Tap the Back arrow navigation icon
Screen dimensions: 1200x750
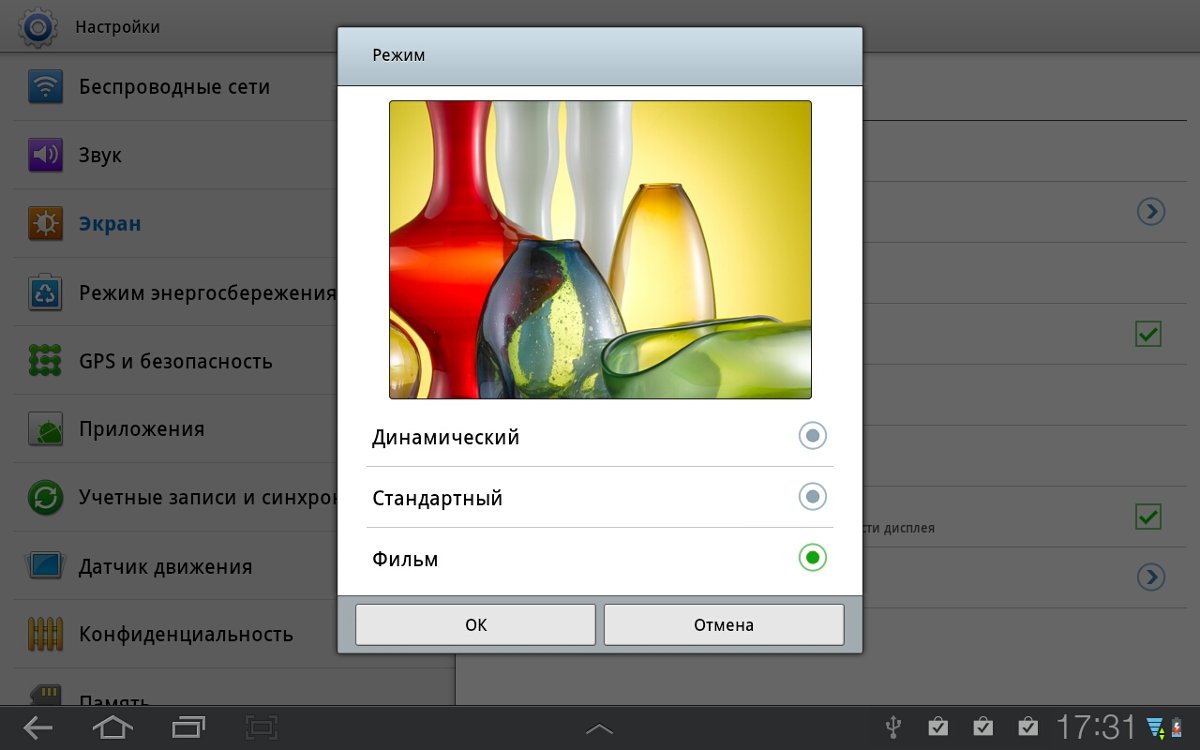38,728
